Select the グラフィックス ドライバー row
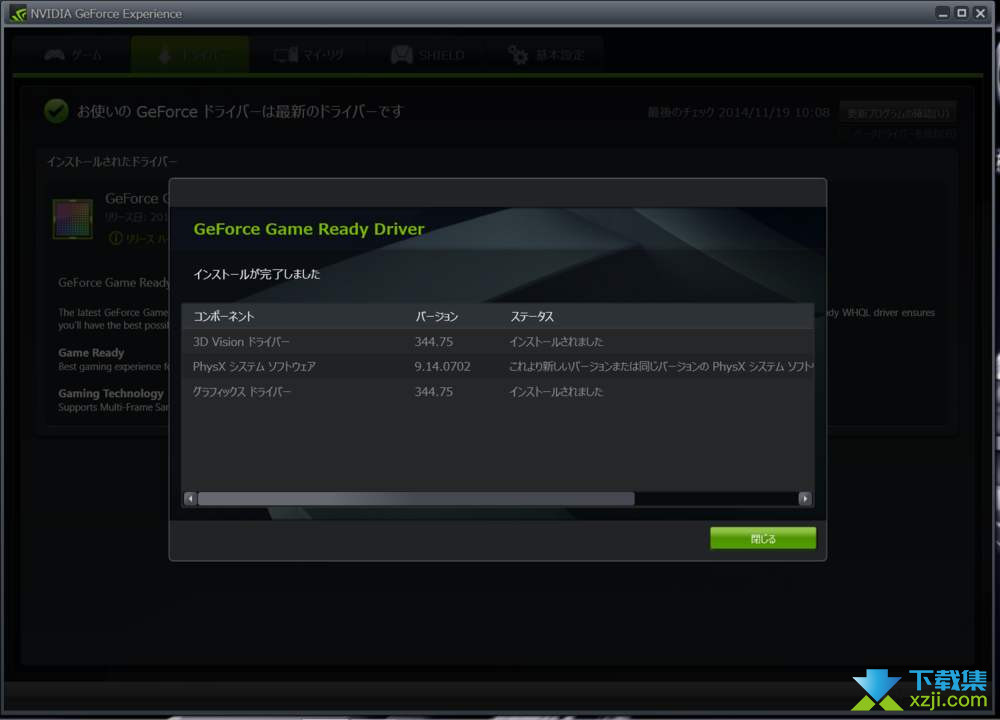This screenshot has height=720, width=1000. (497, 392)
